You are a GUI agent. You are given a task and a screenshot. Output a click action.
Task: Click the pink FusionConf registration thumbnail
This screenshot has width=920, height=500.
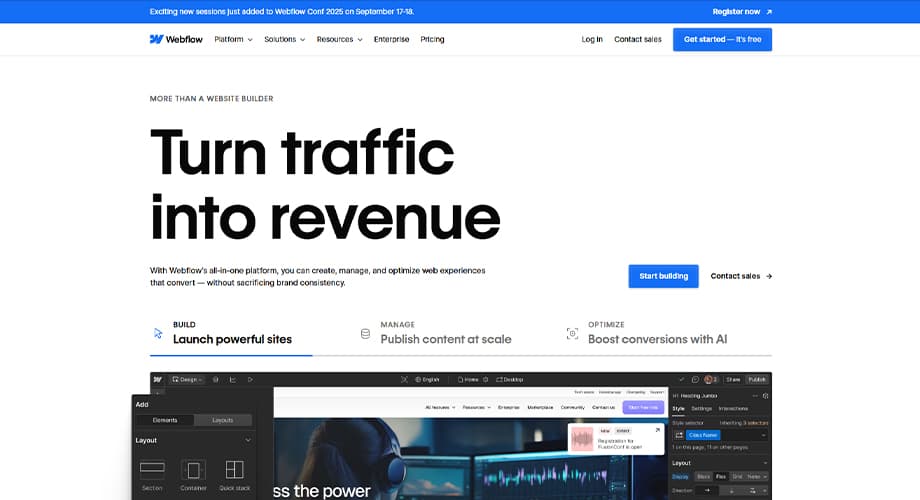coord(582,439)
